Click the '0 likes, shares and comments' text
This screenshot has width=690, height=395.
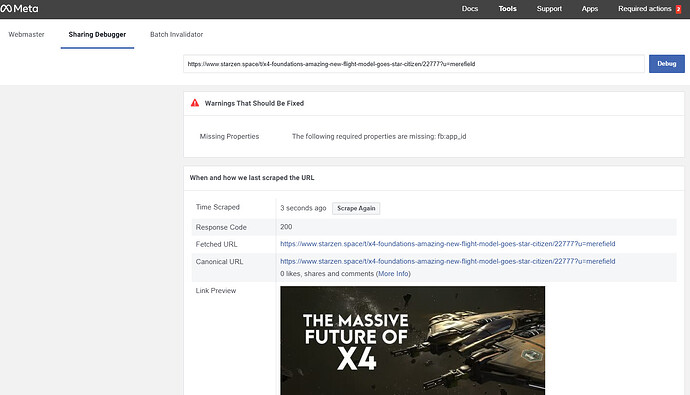click(x=327, y=274)
